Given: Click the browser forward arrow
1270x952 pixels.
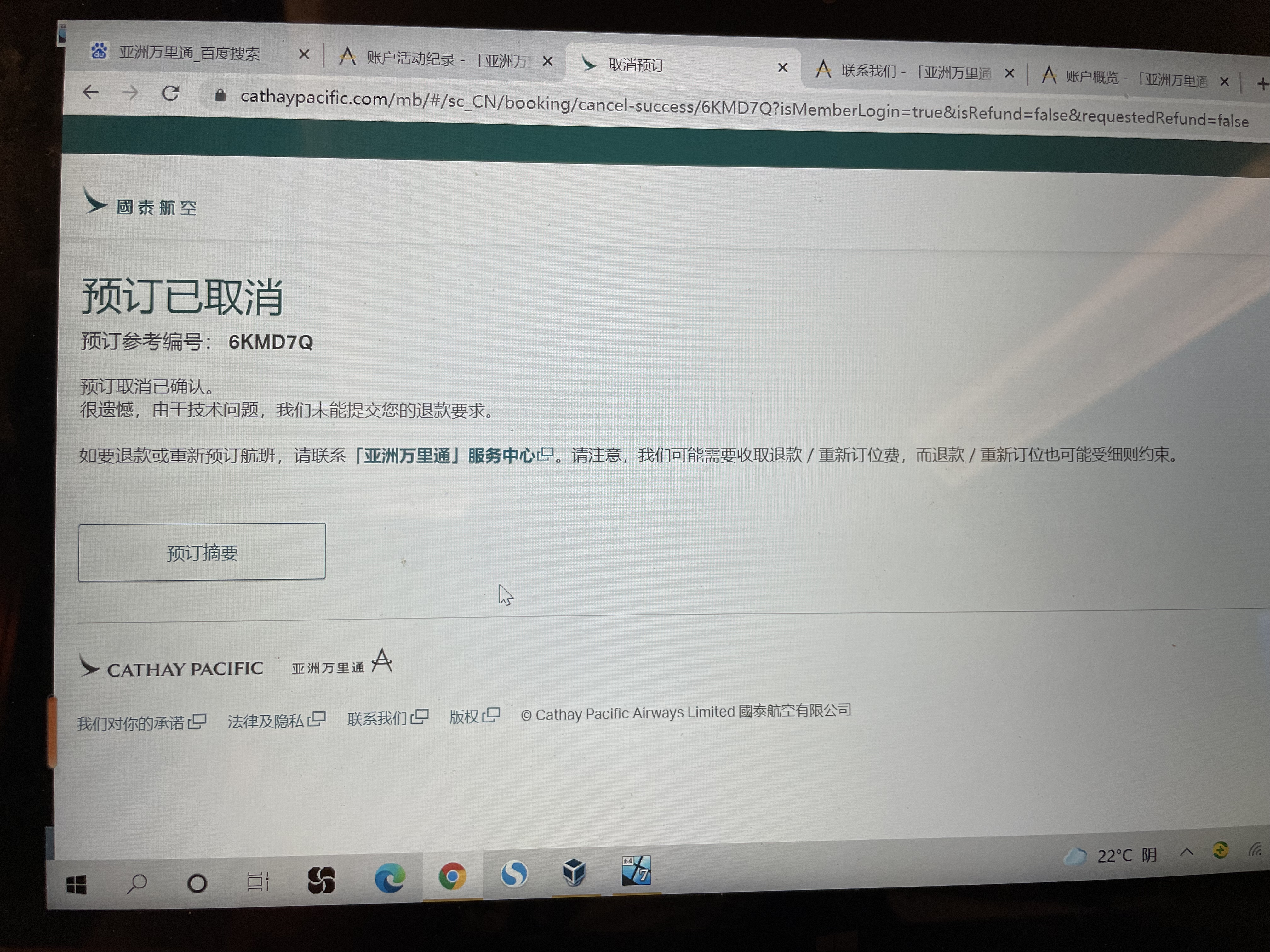Looking at the screenshot, I should pyautogui.click(x=130, y=92).
